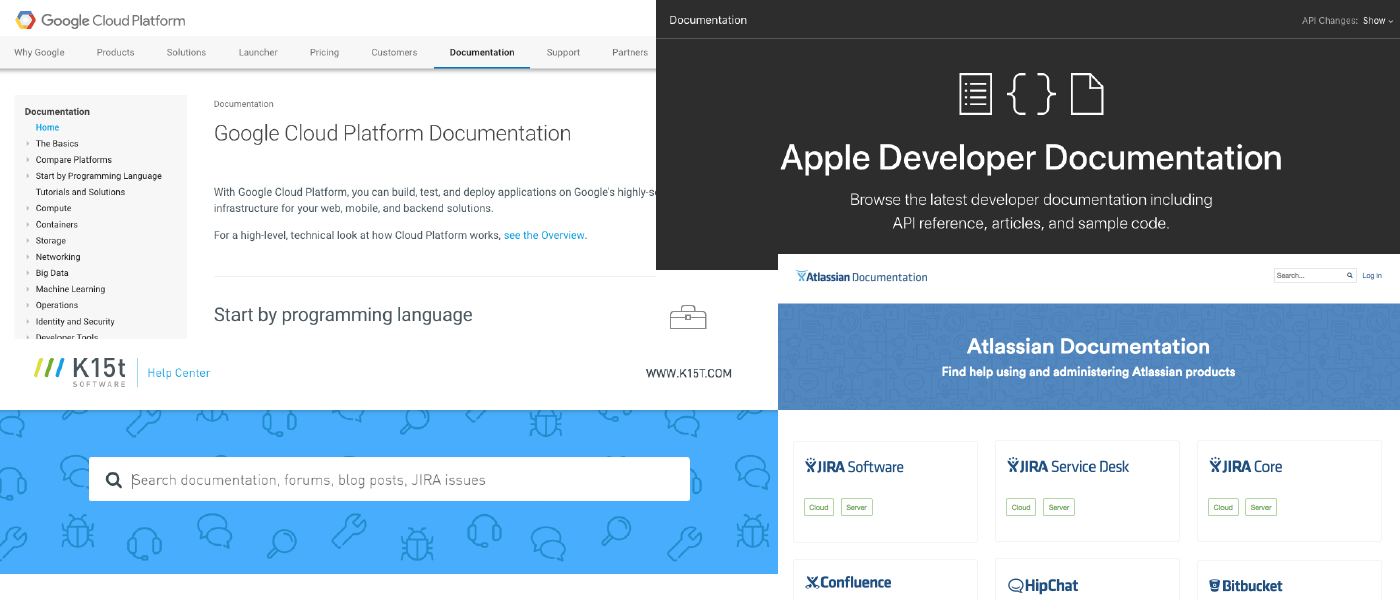Click the curly braces API icon

tap(1031, 94)
